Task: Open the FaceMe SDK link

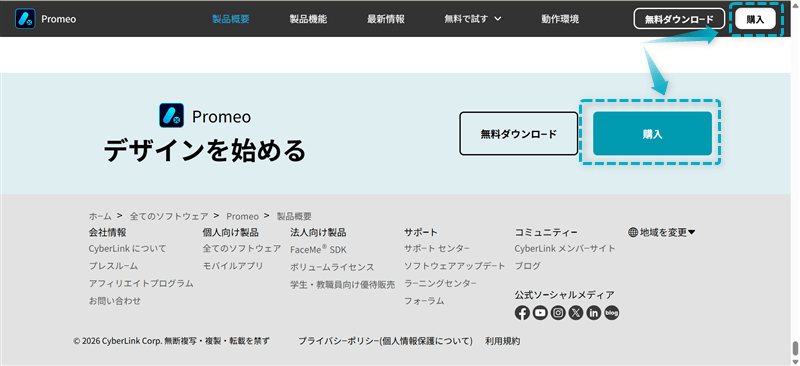Action: pyautogui.click(x=318, y=250)
